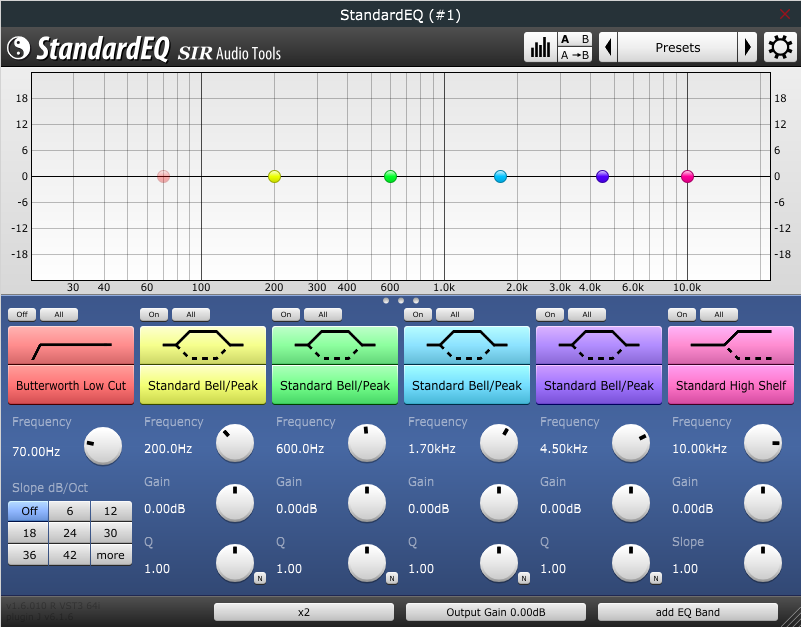Screen dimensions: 801x627
Task: Select the yellow EQ node at 200Hz
Action: (x=274, y=176)
